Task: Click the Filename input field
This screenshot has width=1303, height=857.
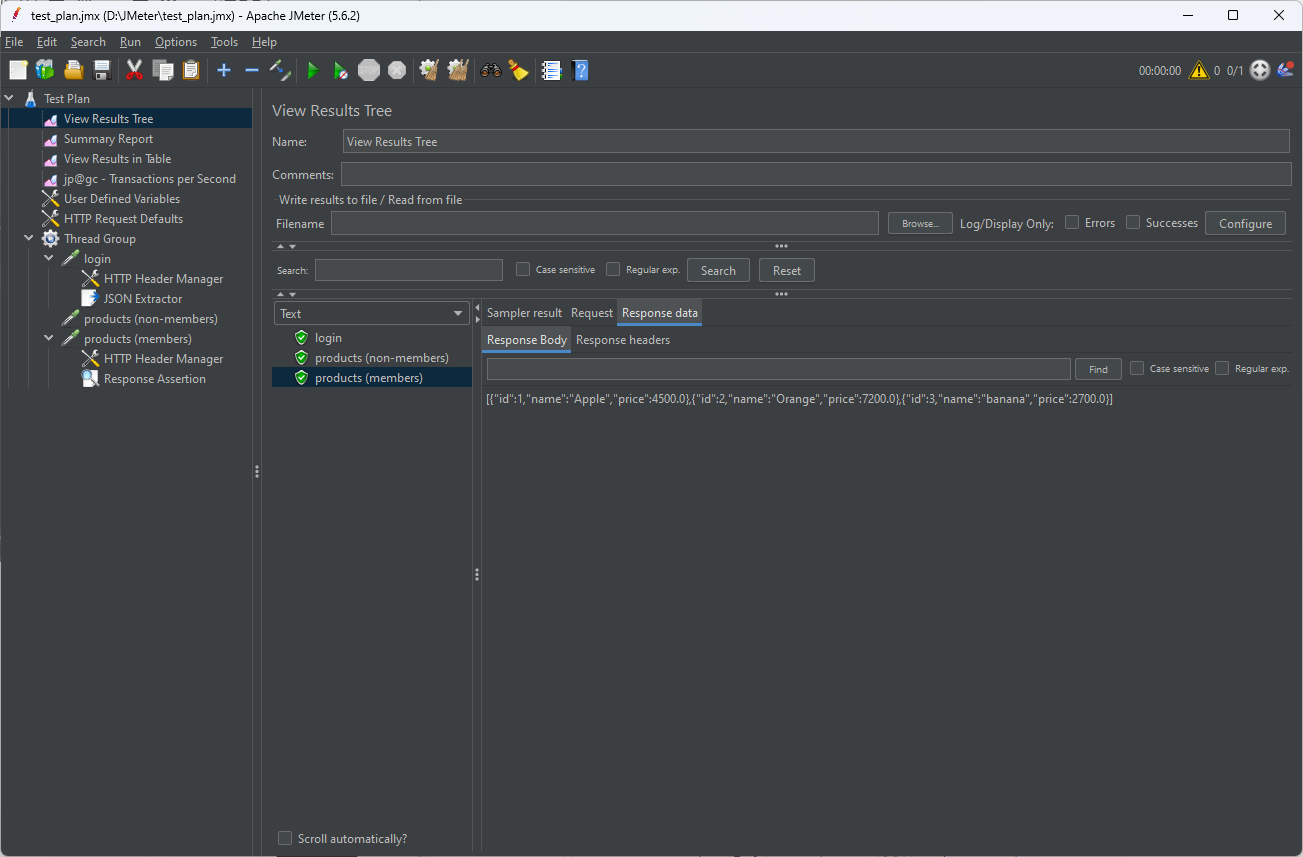Action: click(605, 223)
